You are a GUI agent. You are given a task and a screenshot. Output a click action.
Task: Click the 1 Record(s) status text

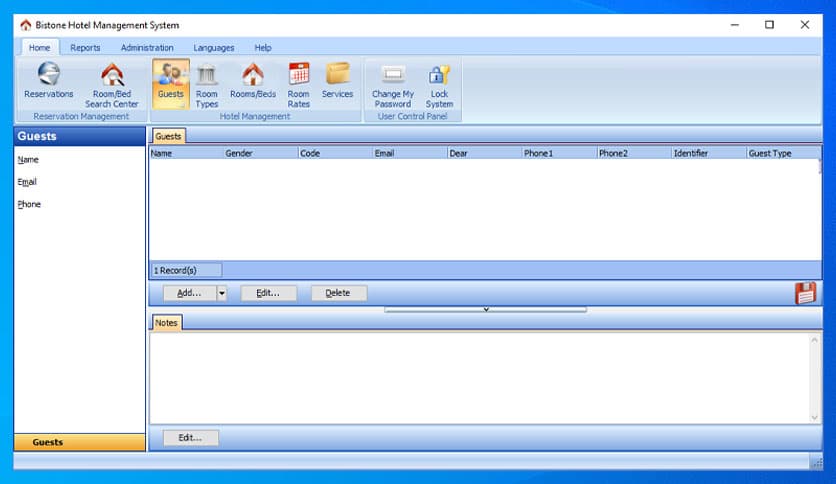175,270
